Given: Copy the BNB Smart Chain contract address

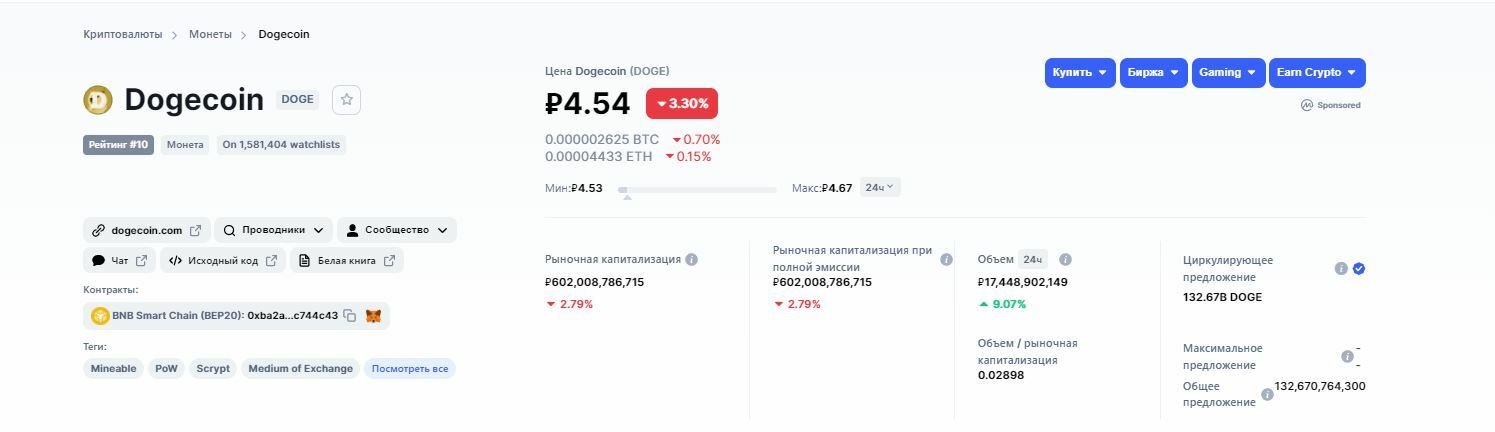Looking at the screenshot, I should coord(350,316).
